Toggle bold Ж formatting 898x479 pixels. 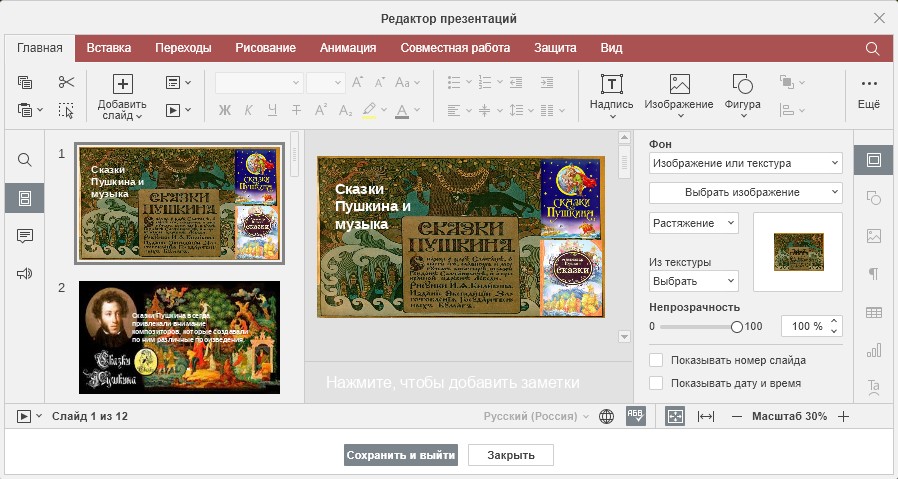[x=224, y=110]
